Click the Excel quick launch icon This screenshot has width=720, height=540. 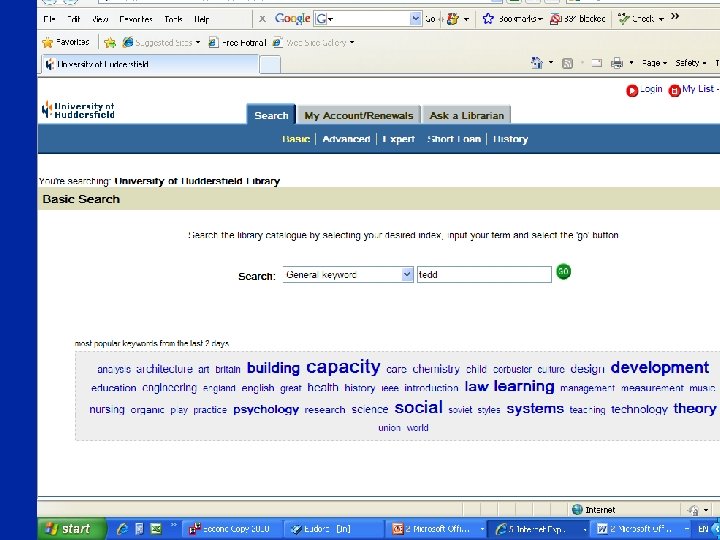[x=156, y=529]
